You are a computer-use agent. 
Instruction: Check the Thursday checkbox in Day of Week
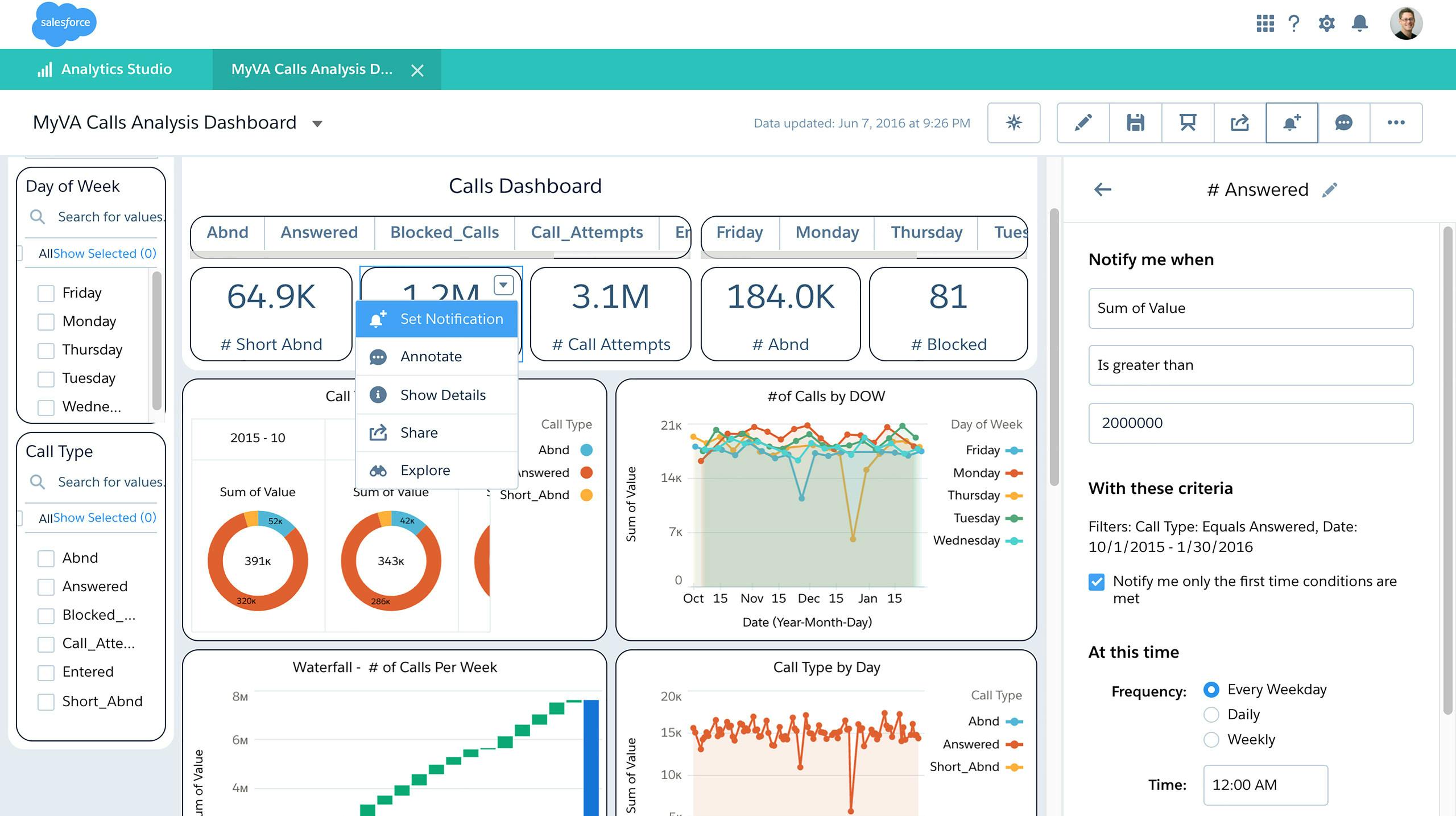point(46,351)
